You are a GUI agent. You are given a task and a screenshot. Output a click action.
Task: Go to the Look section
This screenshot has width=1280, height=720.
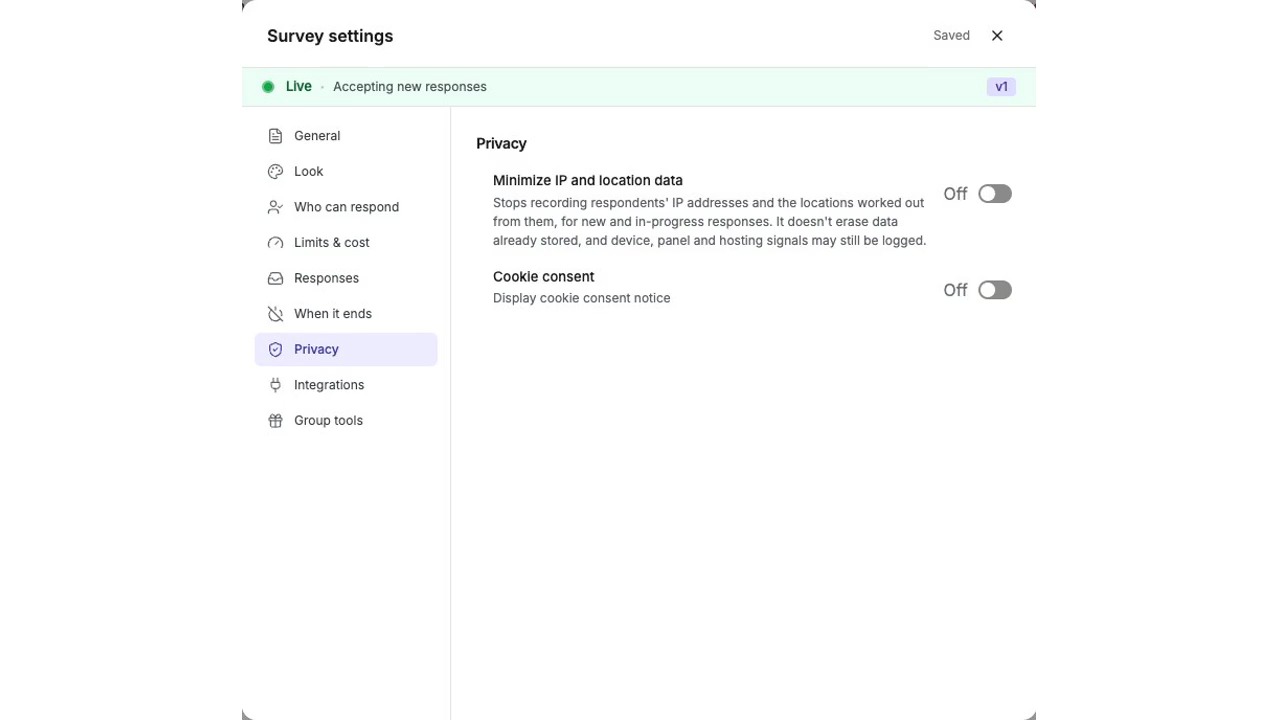346,171
